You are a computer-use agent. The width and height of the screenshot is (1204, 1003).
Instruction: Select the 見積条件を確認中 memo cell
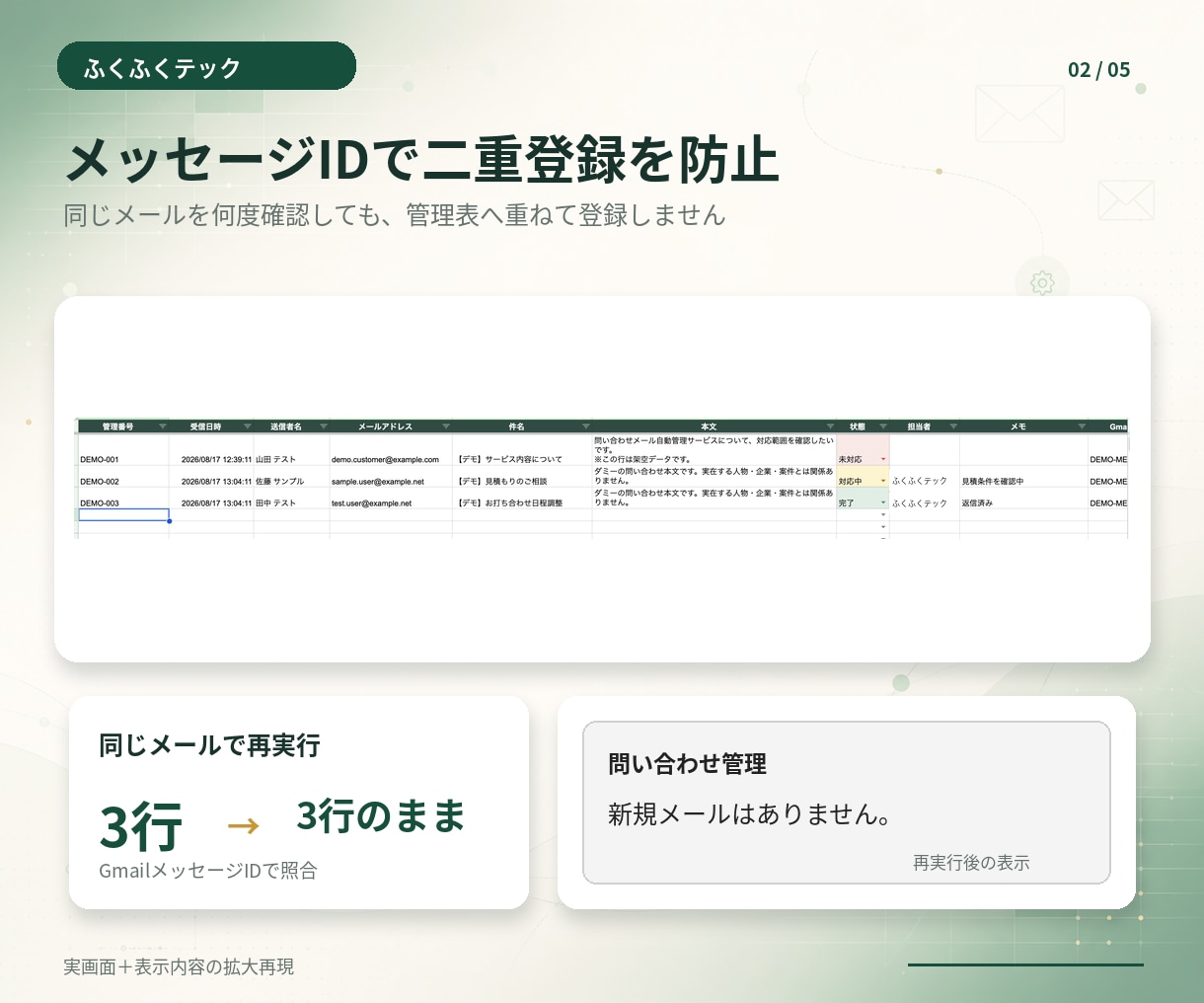click(1023, 477)
